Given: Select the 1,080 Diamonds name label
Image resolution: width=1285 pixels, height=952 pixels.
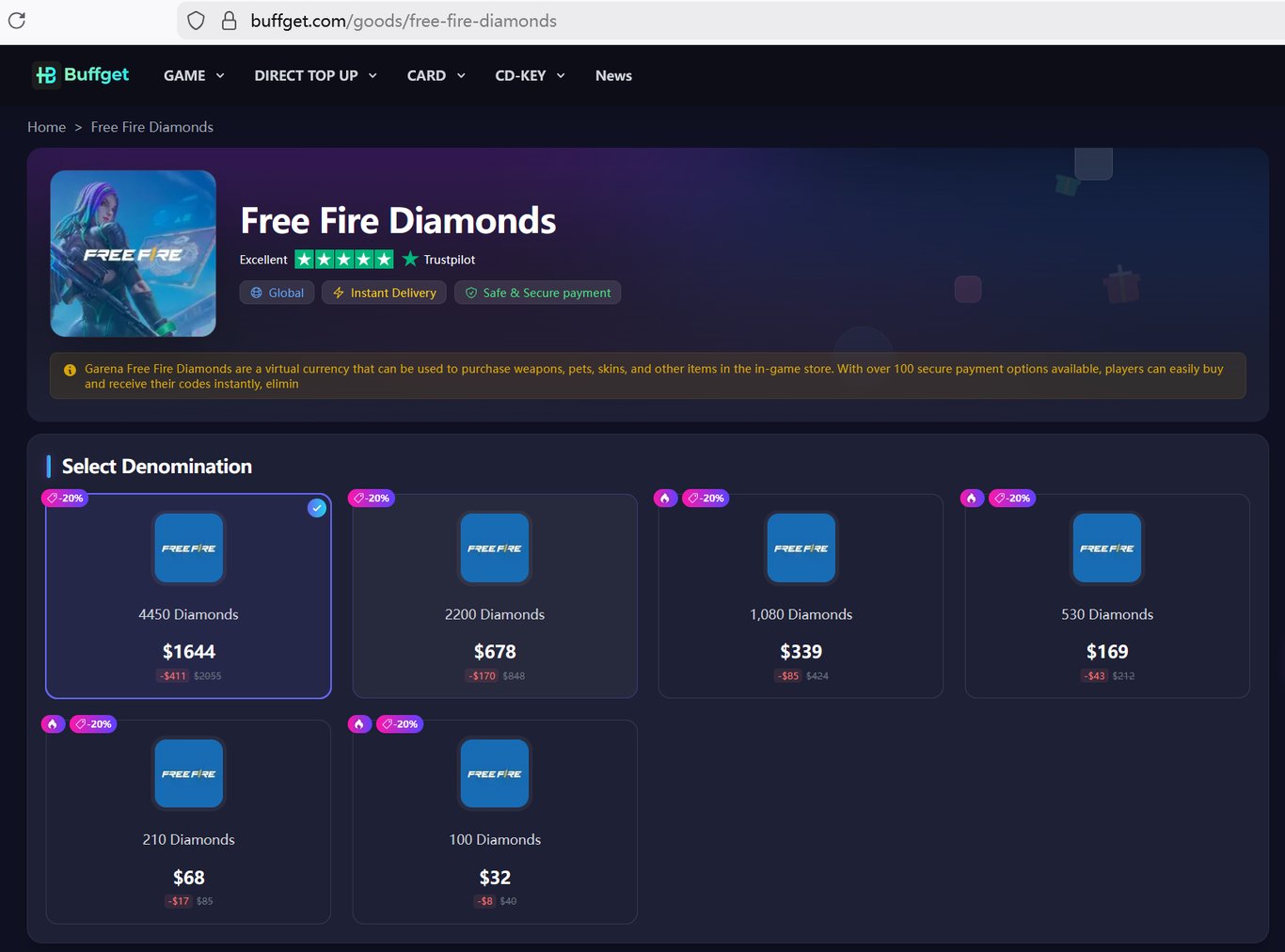Looking at the screenshot, I should [x=801, y=614].
